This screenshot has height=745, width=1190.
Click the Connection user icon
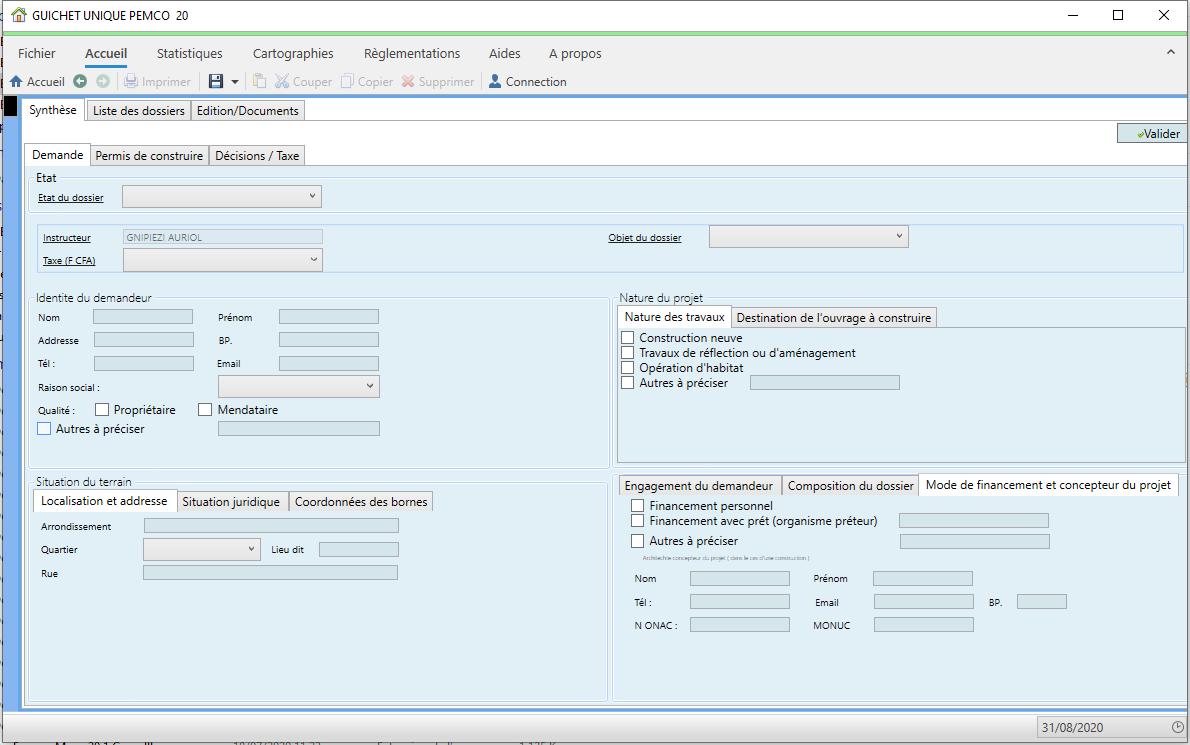pyautogui.click(x=495, y=81)
